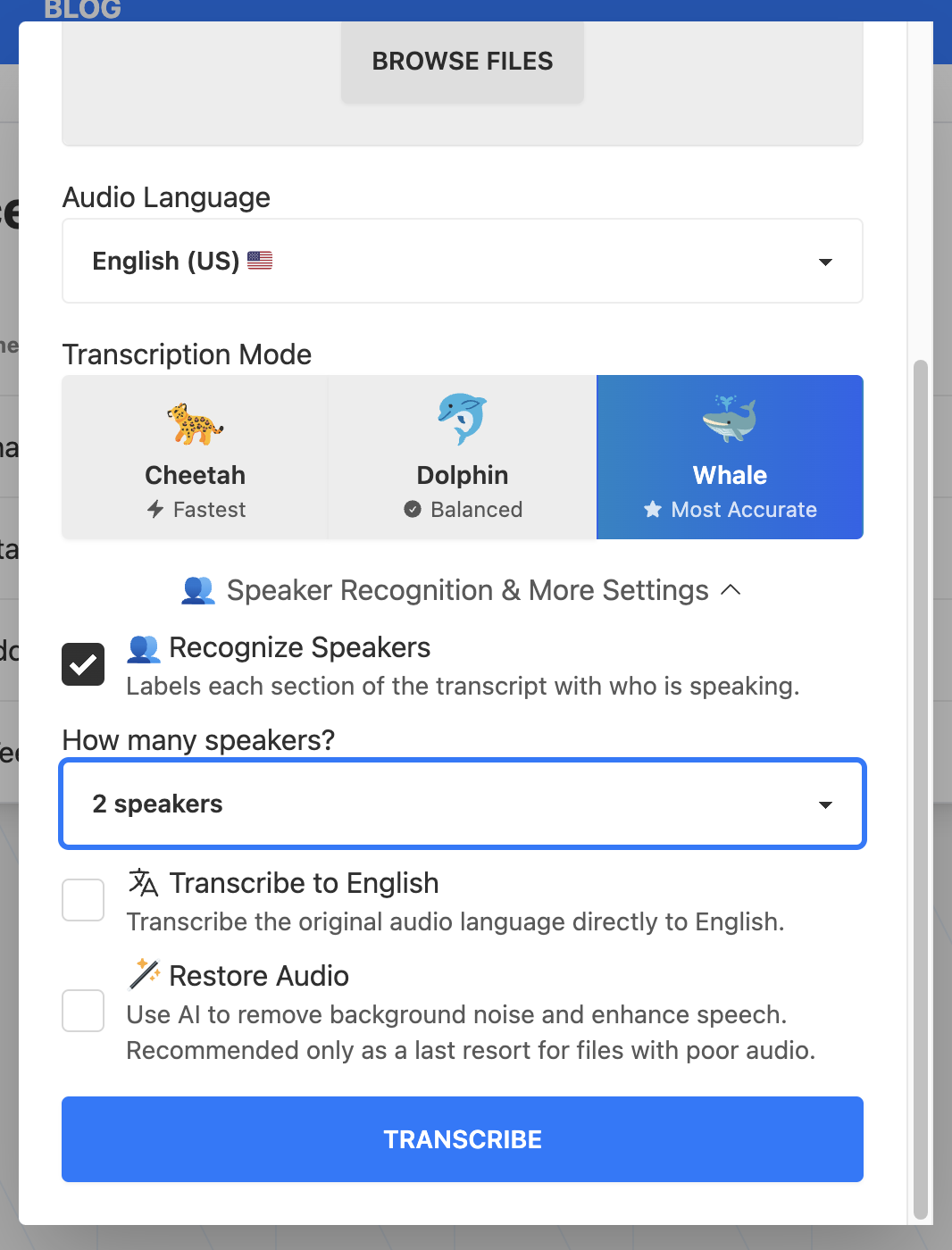Click the US flag in language field
Viewport: 952px width, 1250px height.
[260, 260]
